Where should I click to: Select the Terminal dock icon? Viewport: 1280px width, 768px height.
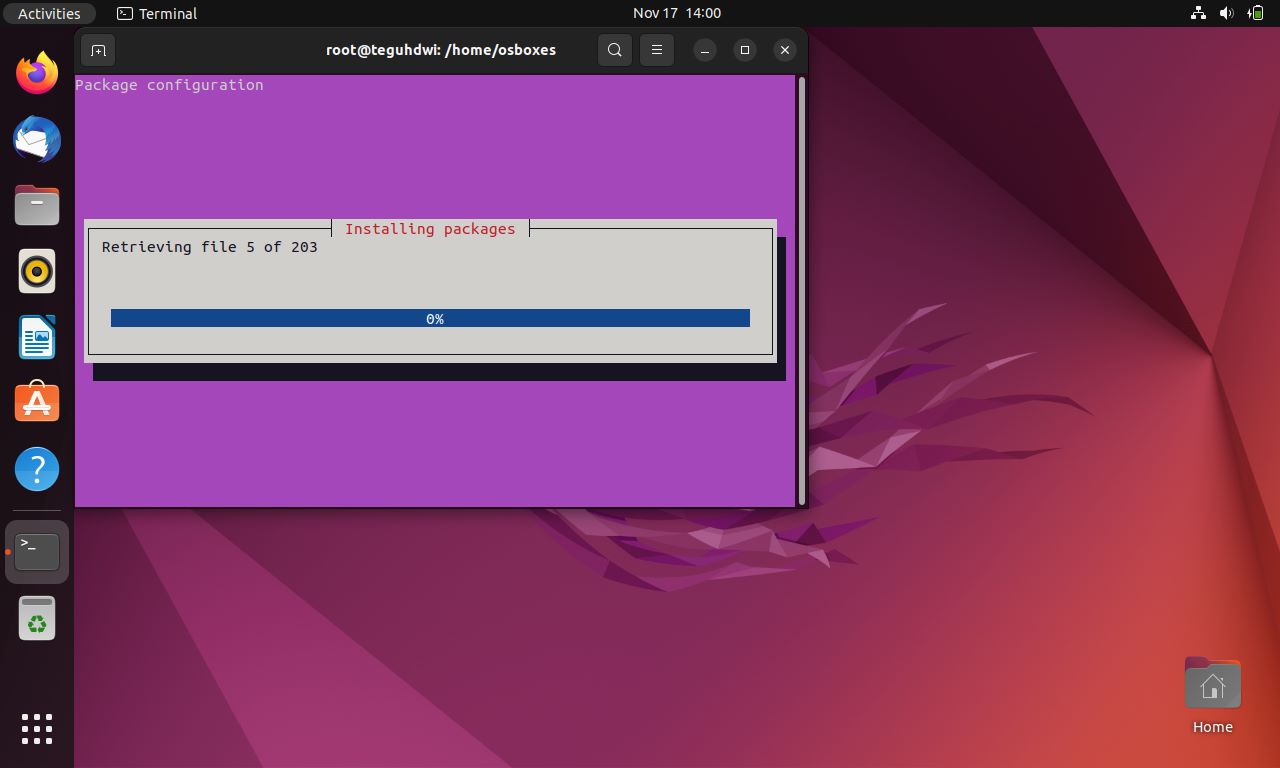[37, 552]
